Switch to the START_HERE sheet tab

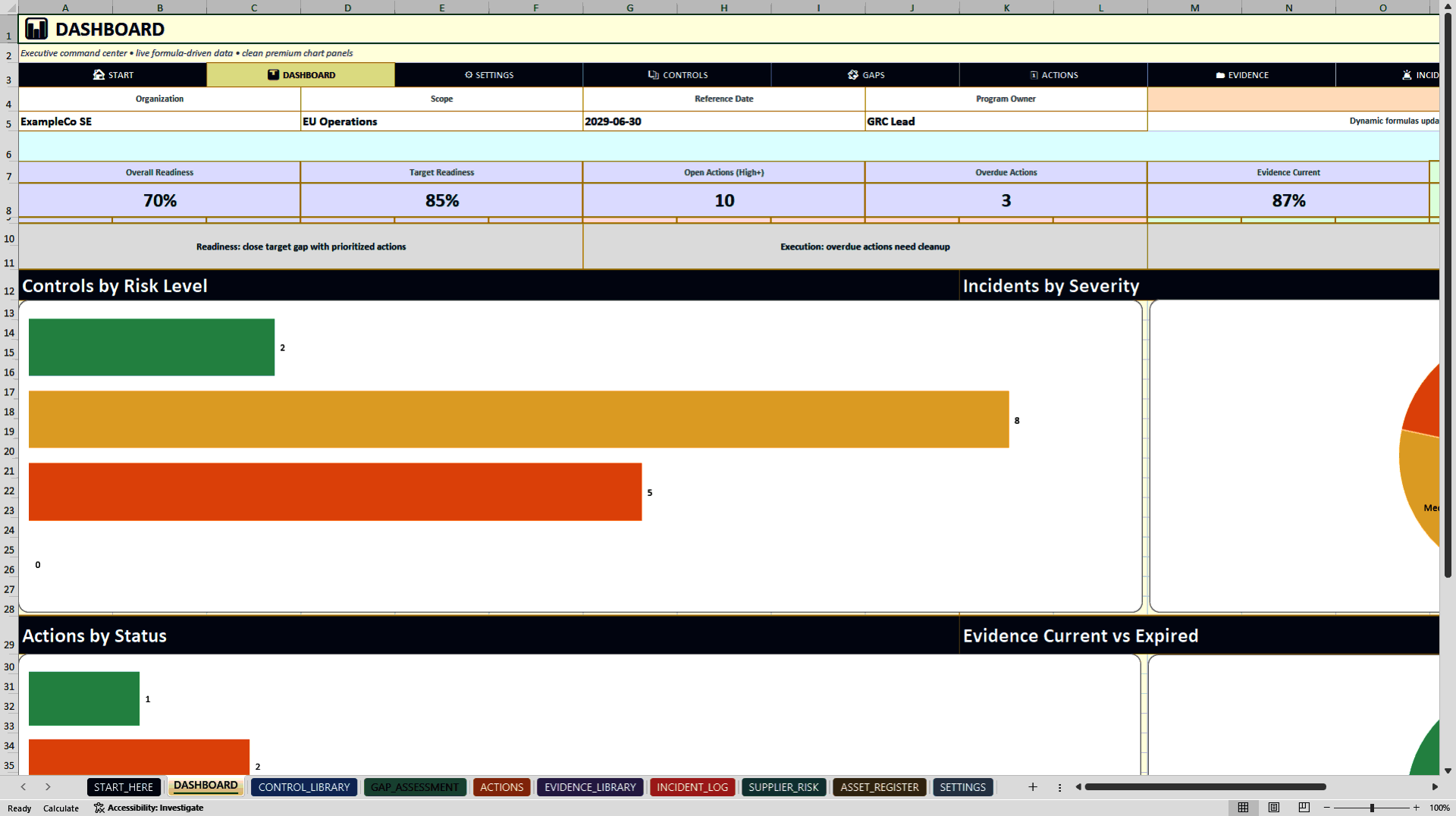coord(124,787)
